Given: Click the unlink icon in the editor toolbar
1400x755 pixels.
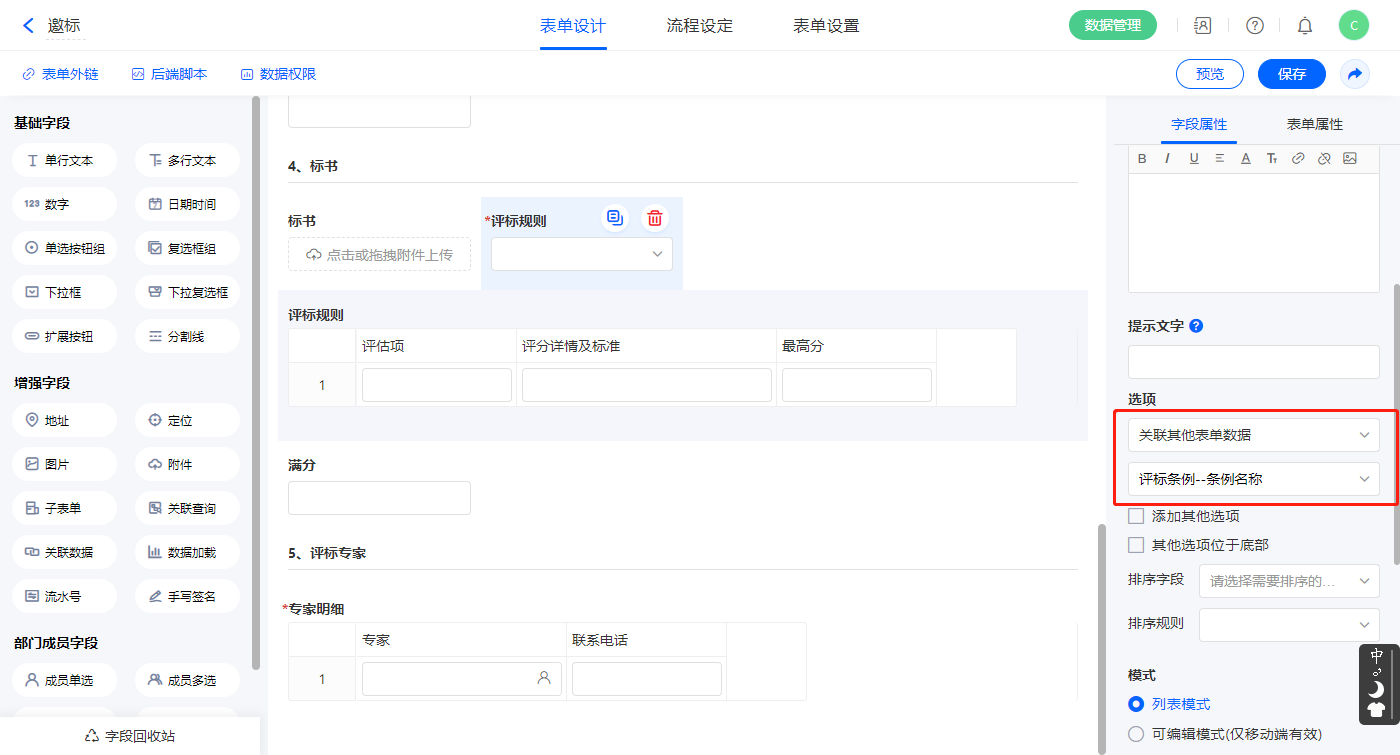Looking at the screenshot, I should click(x=1324, y=158).
